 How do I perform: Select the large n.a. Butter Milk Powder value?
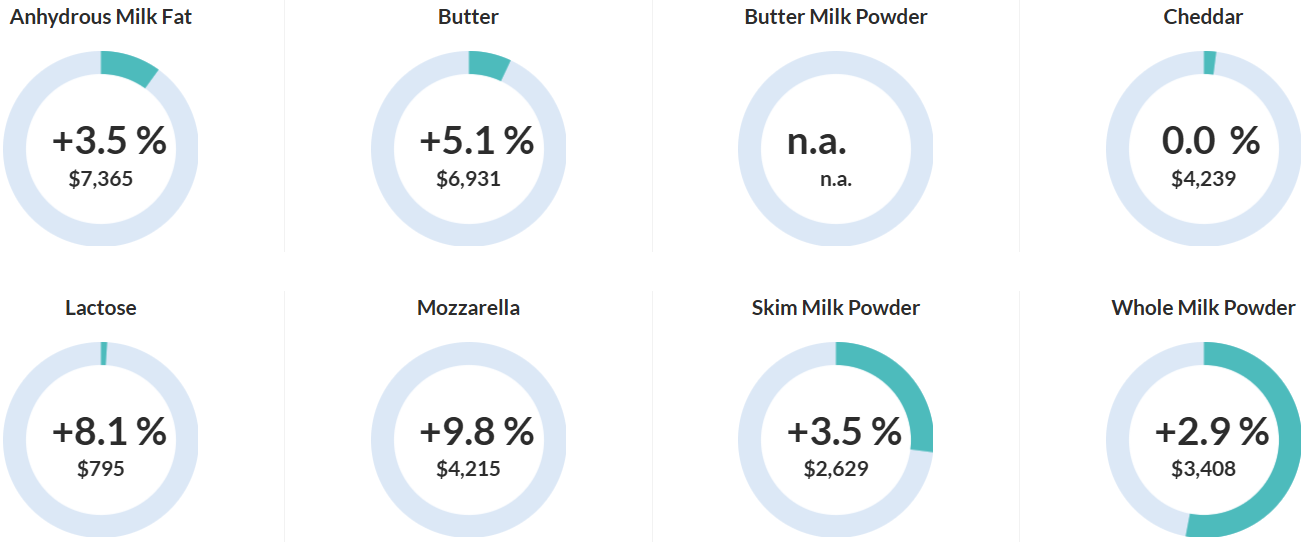click(817, 142)
